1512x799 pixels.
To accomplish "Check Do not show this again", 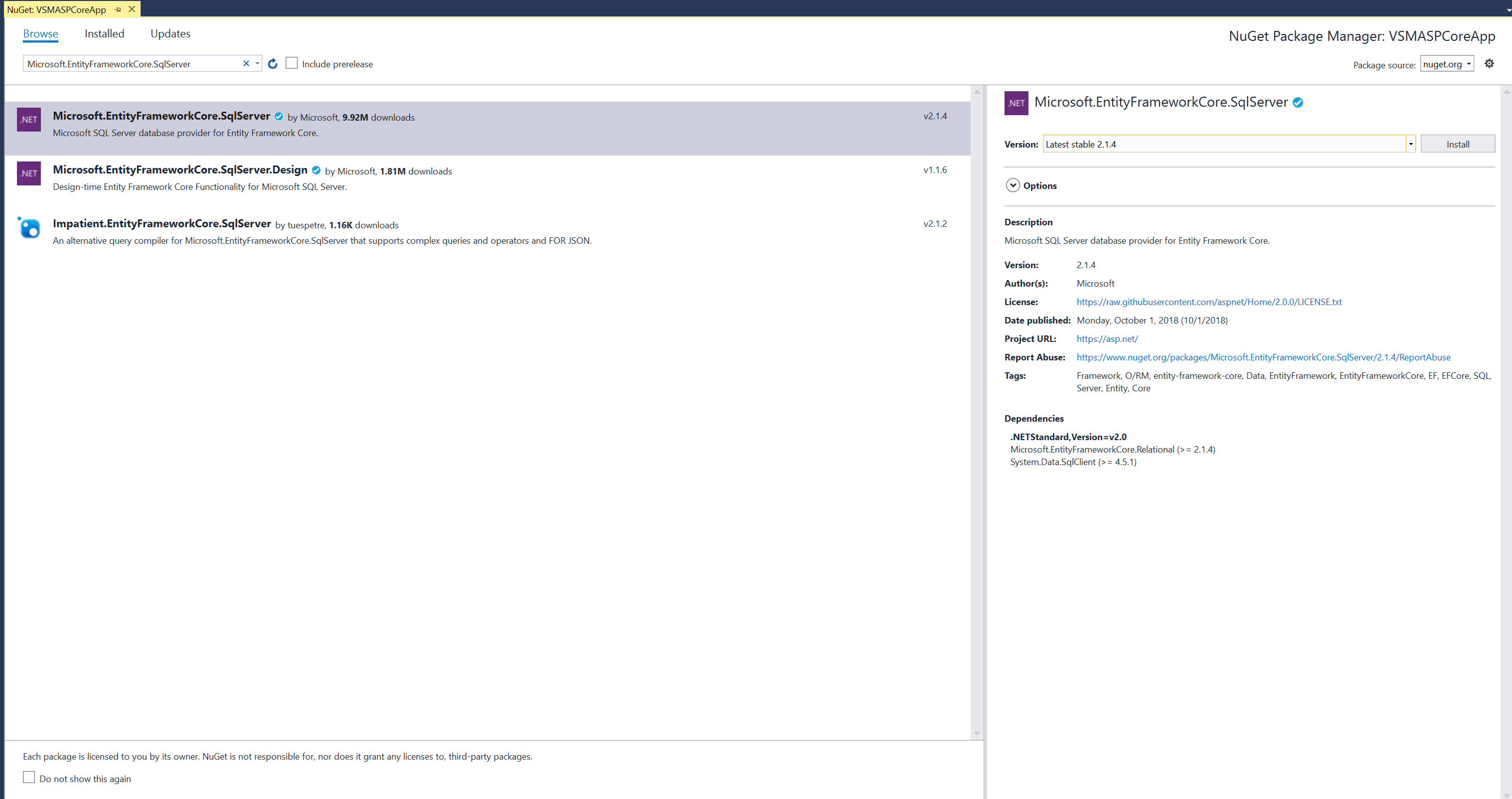I will (29, 777).
